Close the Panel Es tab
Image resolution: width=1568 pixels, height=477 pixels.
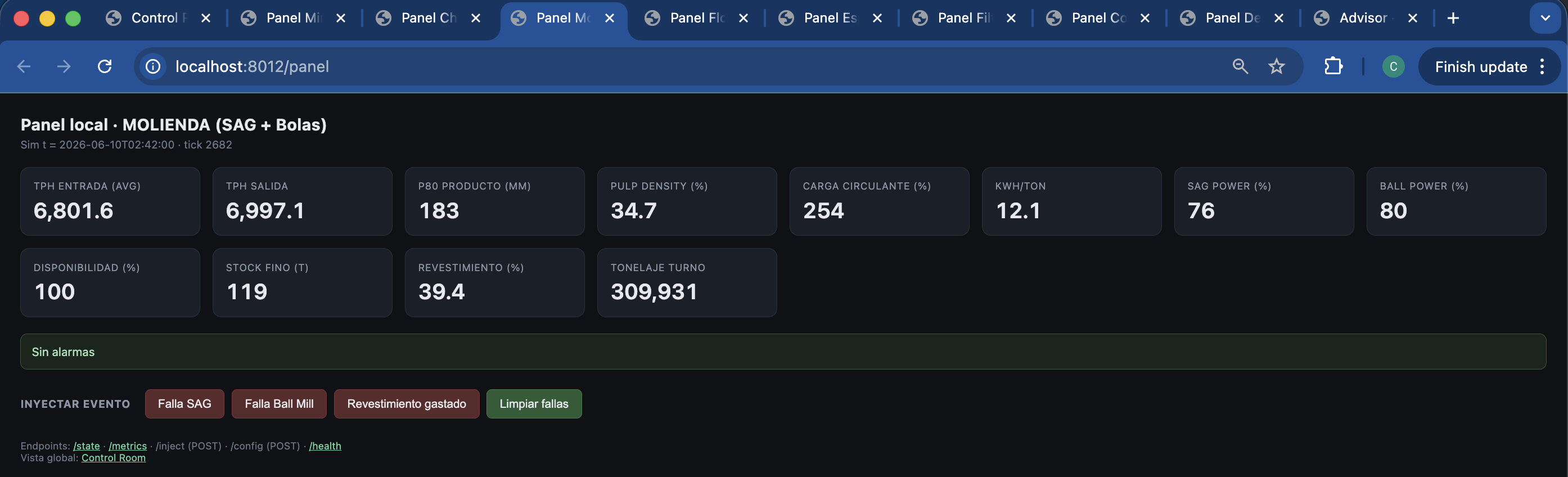[877, 18]
